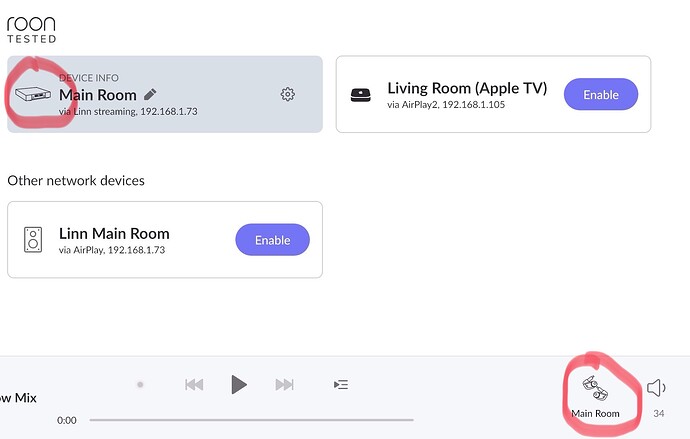The width and height of the screenshot is (690, 439).
Task: Click the volume level 34 value
Action: (x=659, y=413)
